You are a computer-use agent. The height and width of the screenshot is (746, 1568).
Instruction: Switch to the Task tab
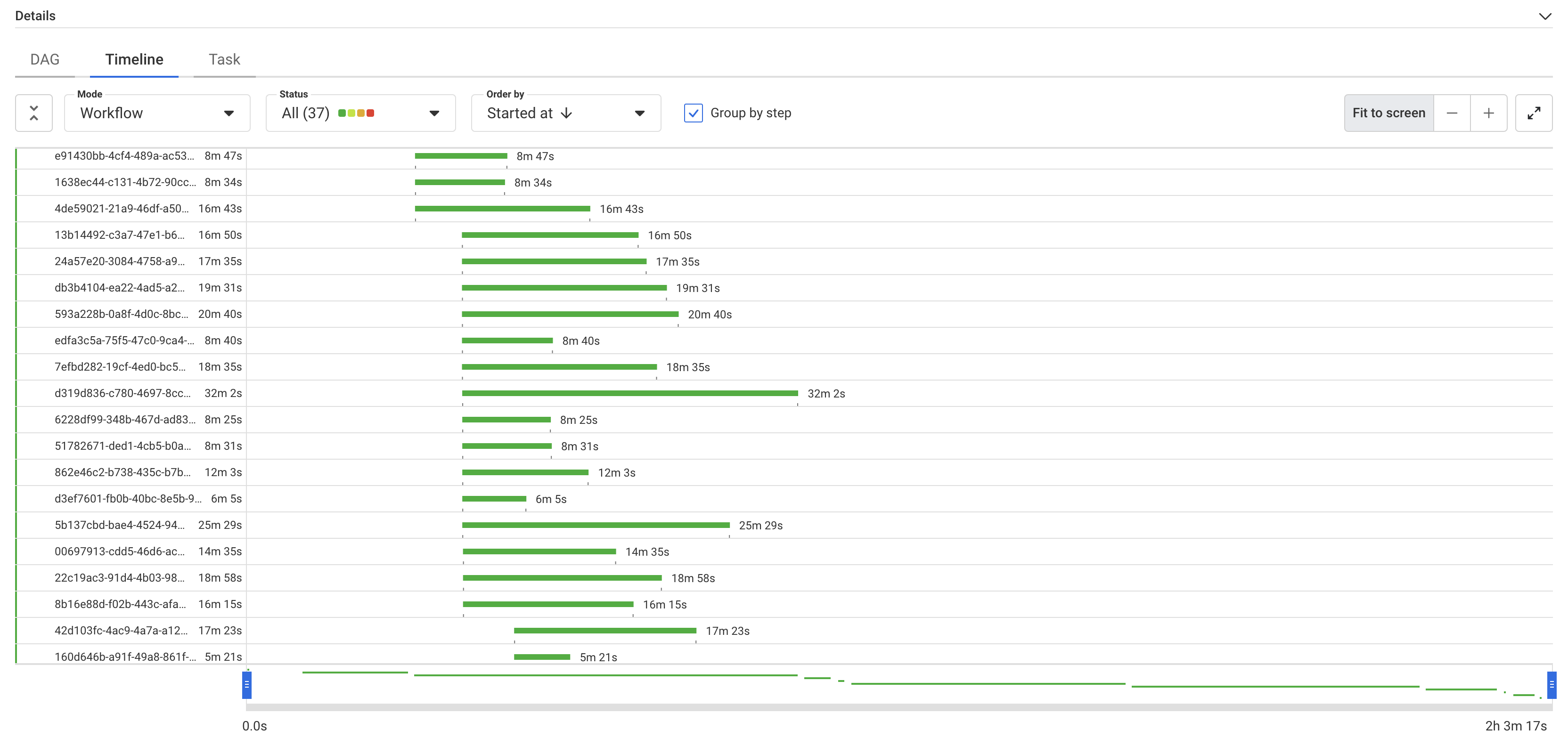point(224,60)
